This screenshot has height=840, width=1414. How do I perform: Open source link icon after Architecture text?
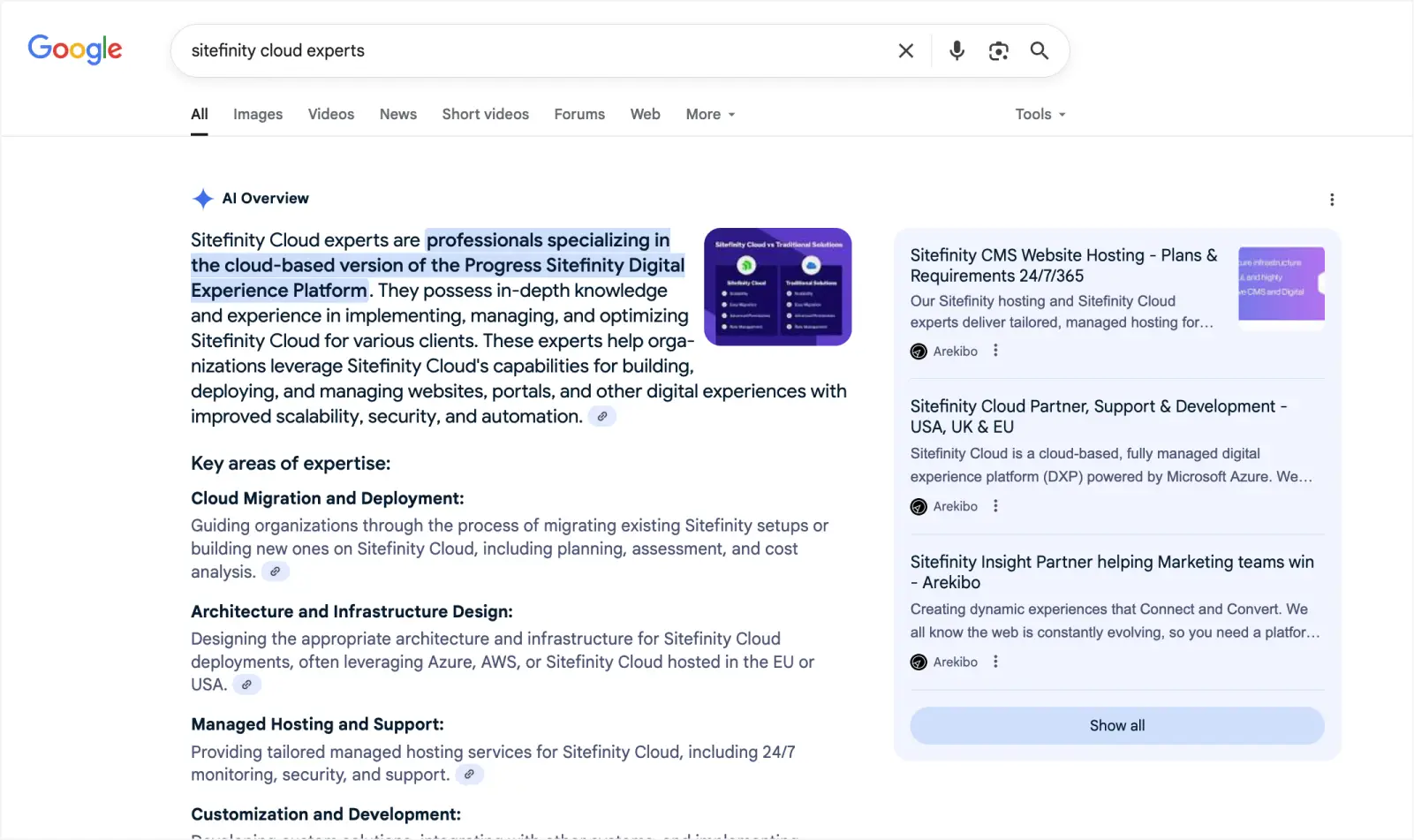point(247,685)
